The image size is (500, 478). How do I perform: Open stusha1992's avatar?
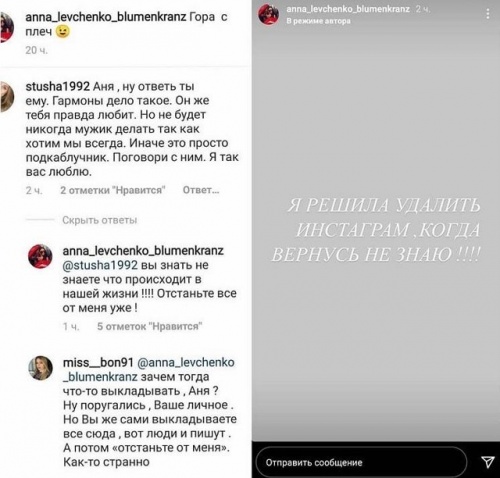tap(7, 96)
